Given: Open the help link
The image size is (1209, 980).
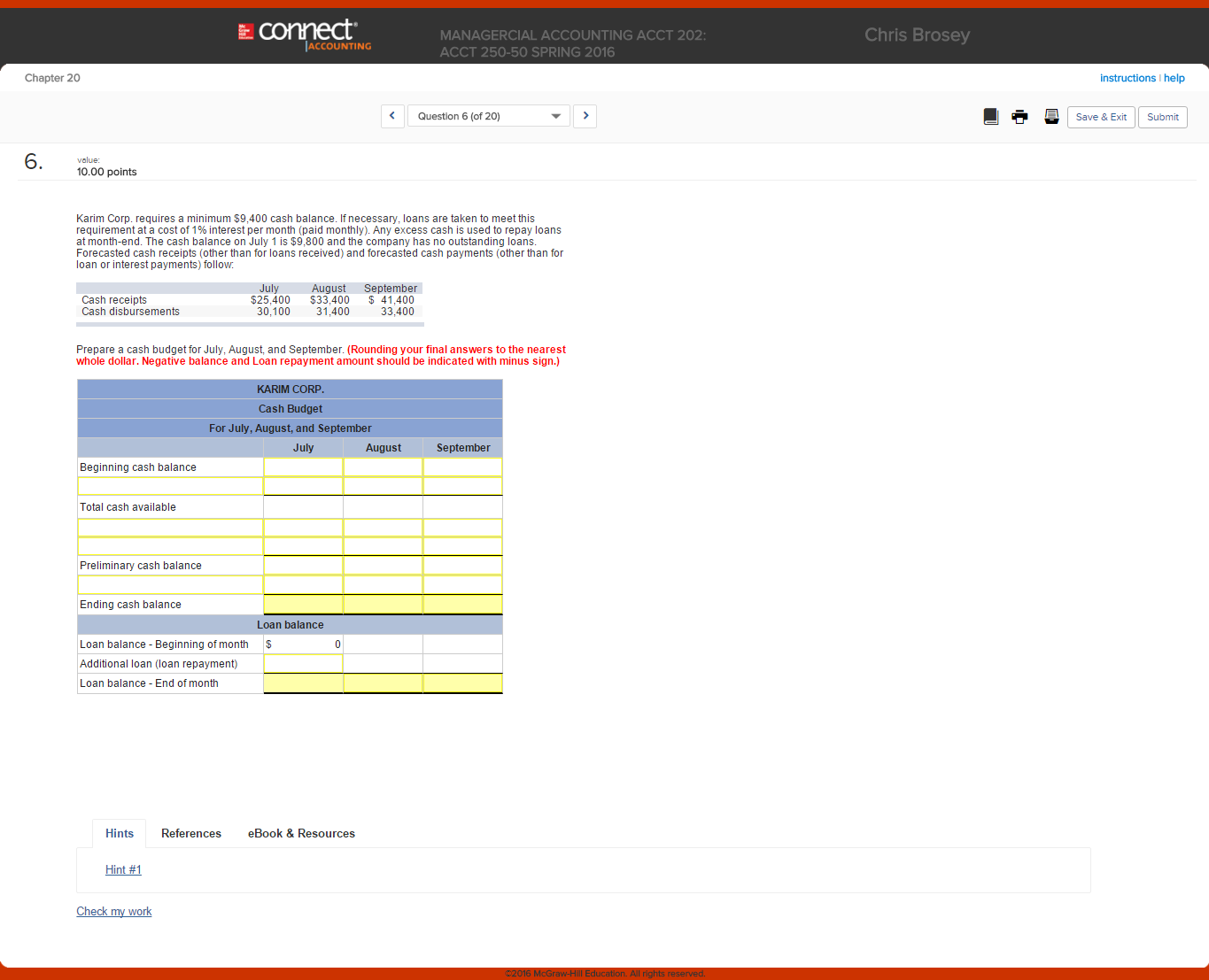Looking at the screenshot, I should (x=1174, y=78).
